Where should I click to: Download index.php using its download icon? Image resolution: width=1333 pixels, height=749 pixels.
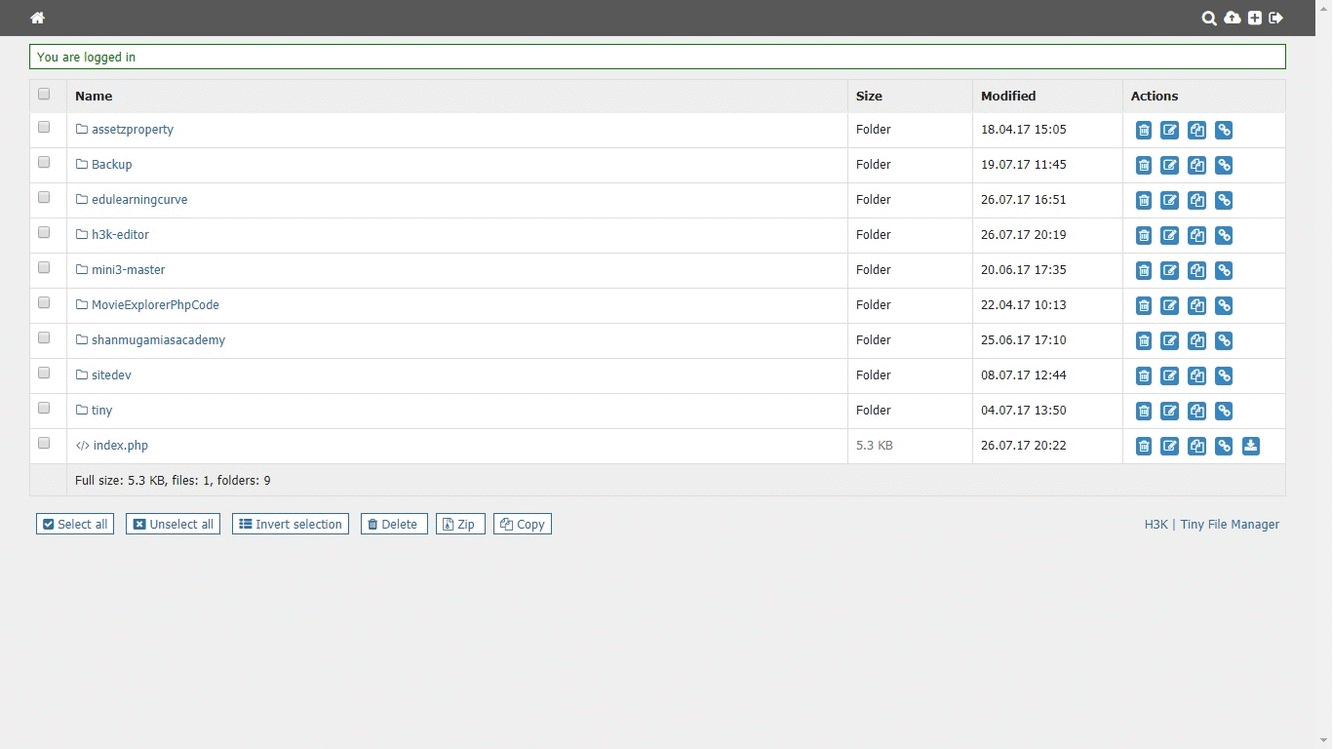pyautogui.click(x=1250, y=446)
